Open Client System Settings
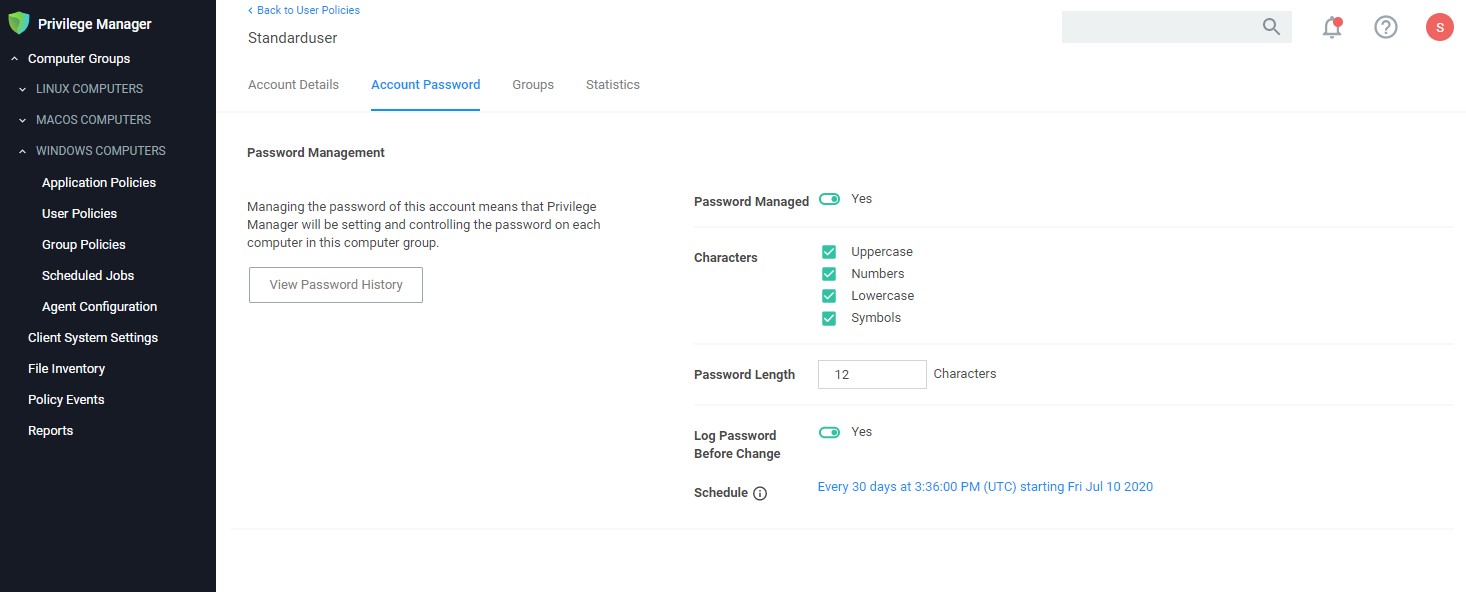Viewport: 1466px width, 592px height. tap(93, 338)
